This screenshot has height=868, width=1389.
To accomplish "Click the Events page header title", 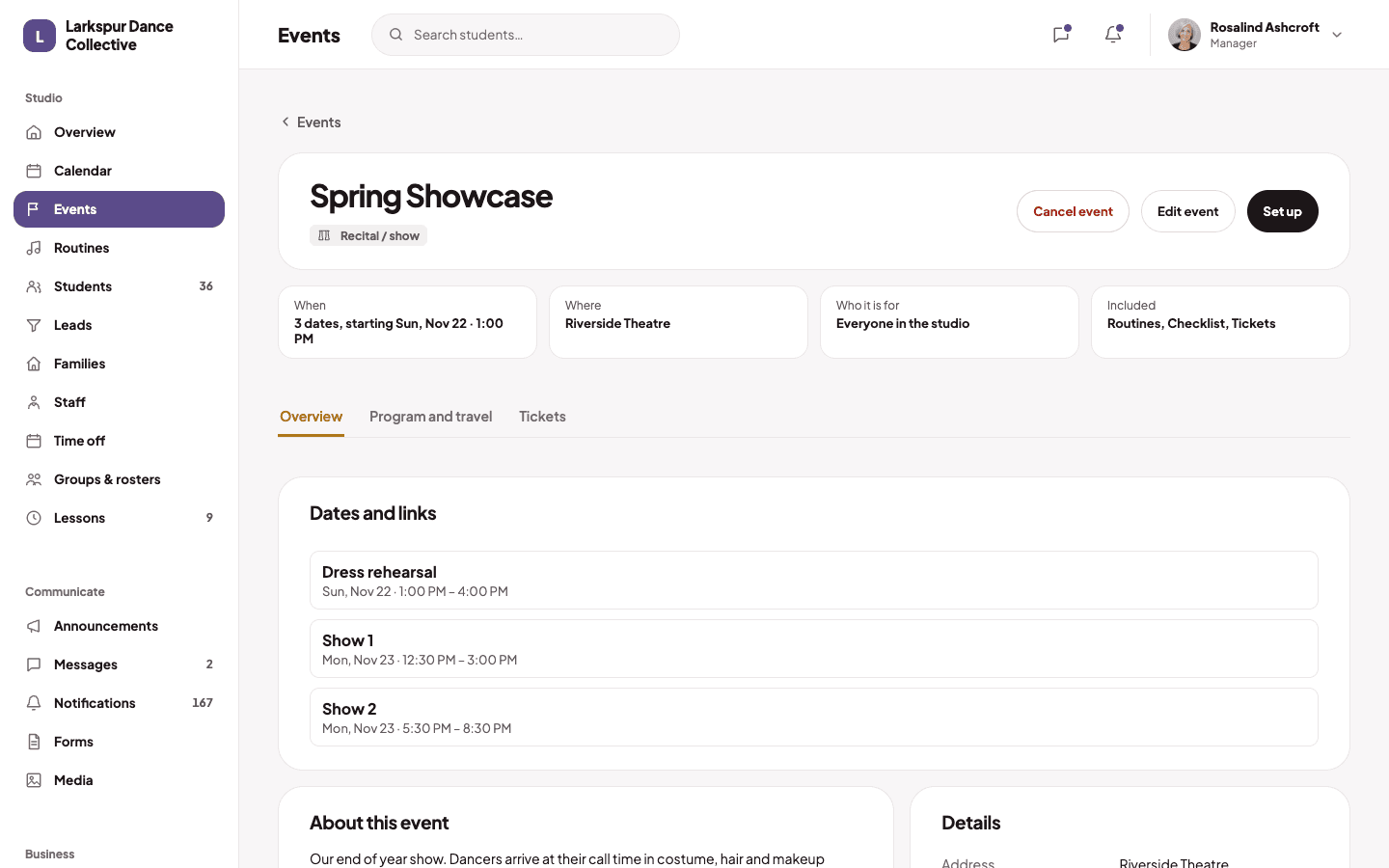I will (309, 35).
